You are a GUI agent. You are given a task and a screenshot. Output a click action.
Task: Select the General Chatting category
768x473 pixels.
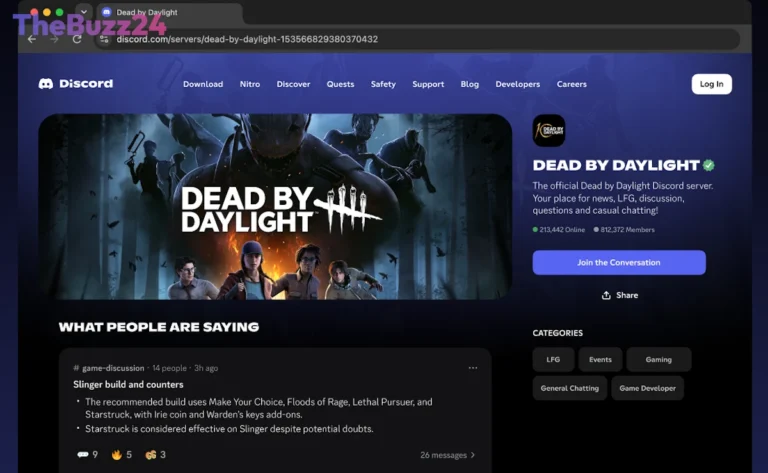click(x=570, y=388)
